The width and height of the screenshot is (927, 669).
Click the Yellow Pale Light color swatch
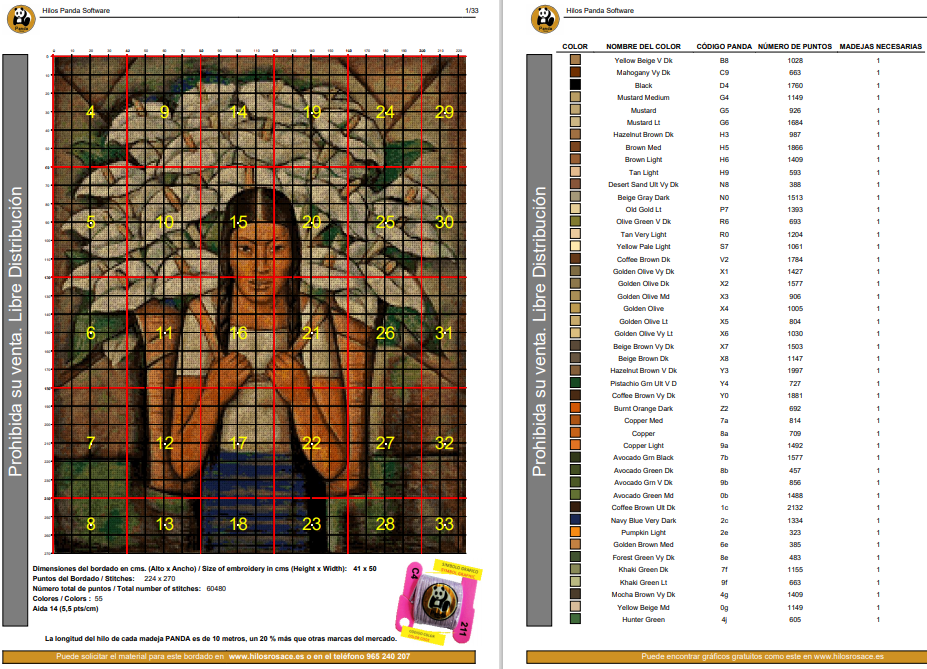tap(575, 246)
